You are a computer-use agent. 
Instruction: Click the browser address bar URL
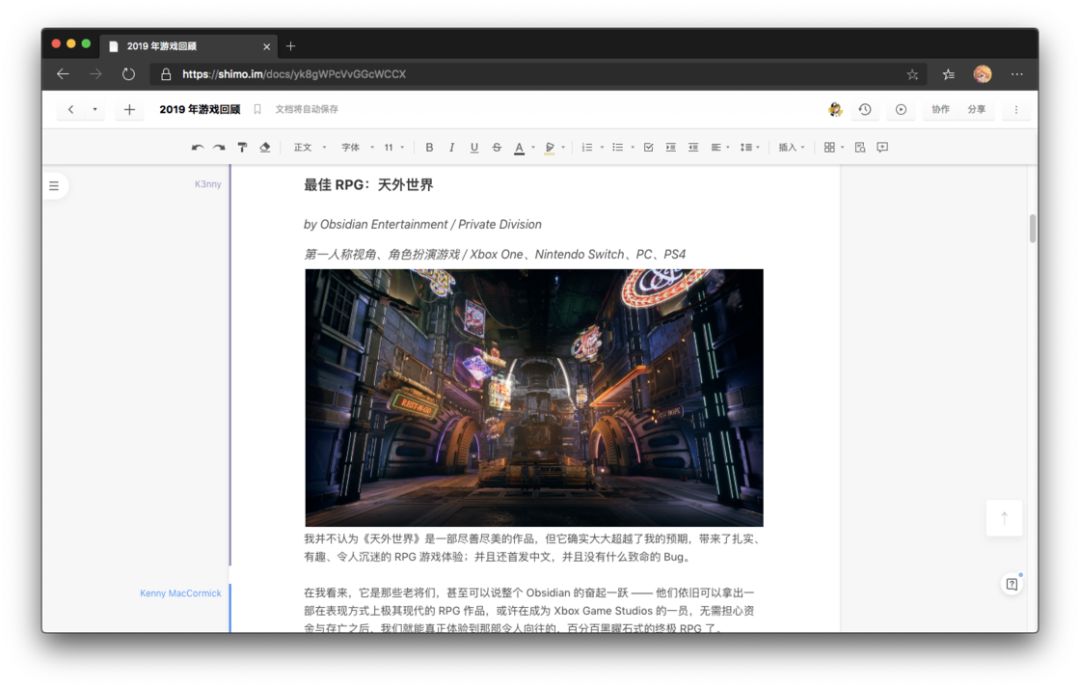294,74
